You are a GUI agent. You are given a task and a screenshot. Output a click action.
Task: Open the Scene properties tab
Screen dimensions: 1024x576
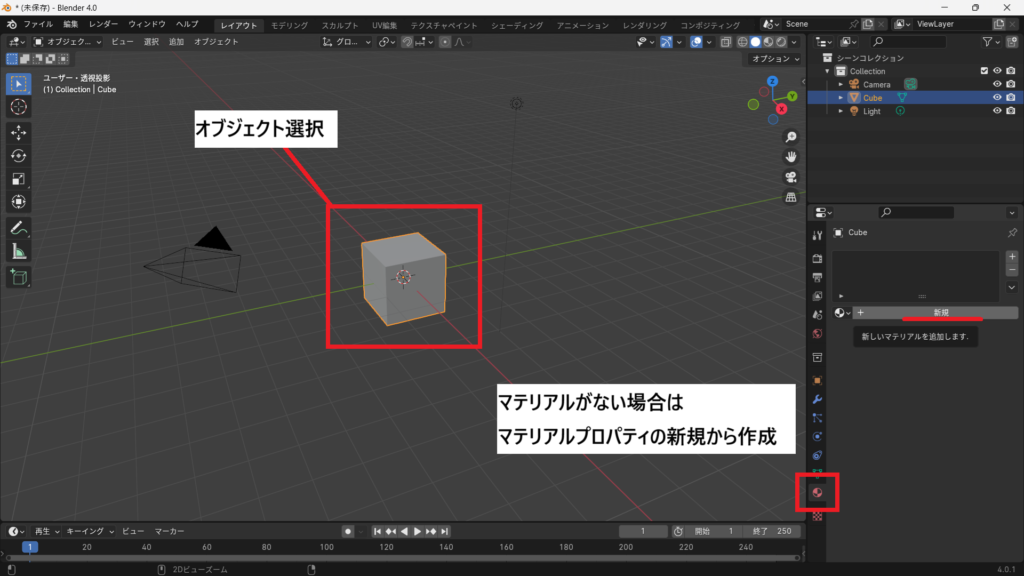(x=817, y=315)
